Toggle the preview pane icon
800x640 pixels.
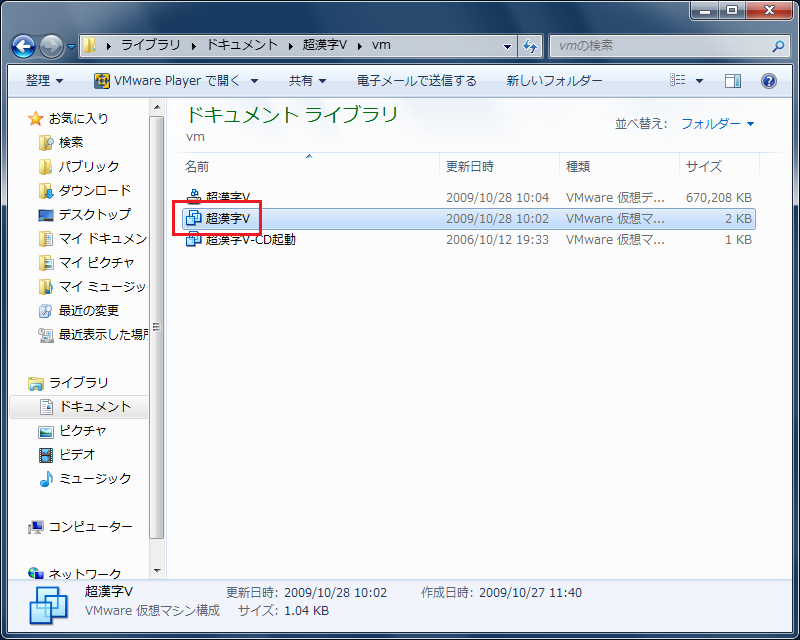pyautogui.click(x=733, y=81)
